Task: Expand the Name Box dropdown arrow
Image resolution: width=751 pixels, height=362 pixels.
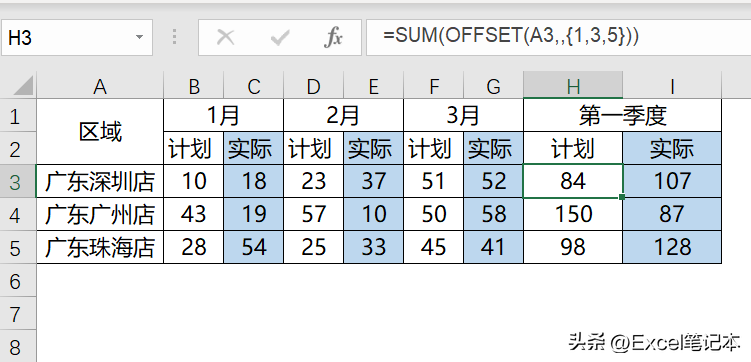Action: click(x=139, y=37)
